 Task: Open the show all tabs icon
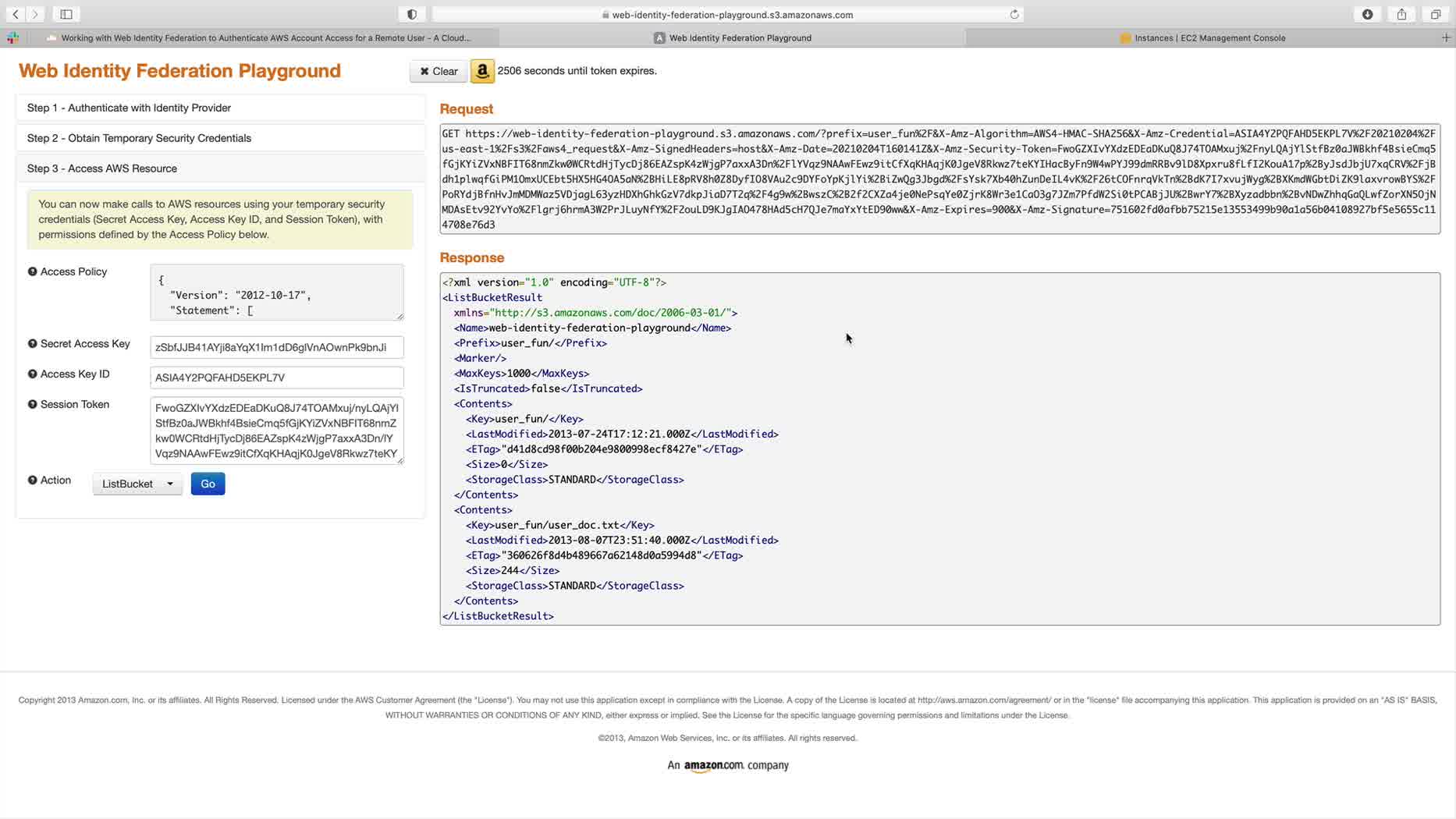[x=1436, y=14]
